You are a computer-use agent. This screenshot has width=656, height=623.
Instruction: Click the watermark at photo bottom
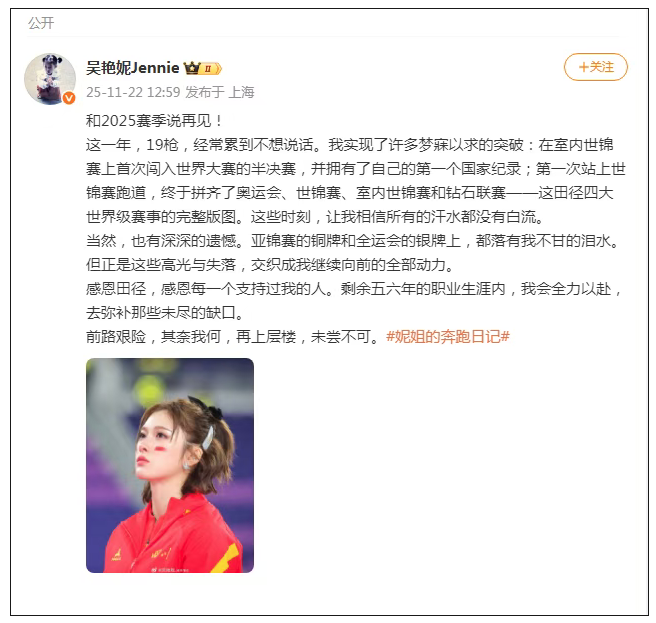(x=170, y=569)
